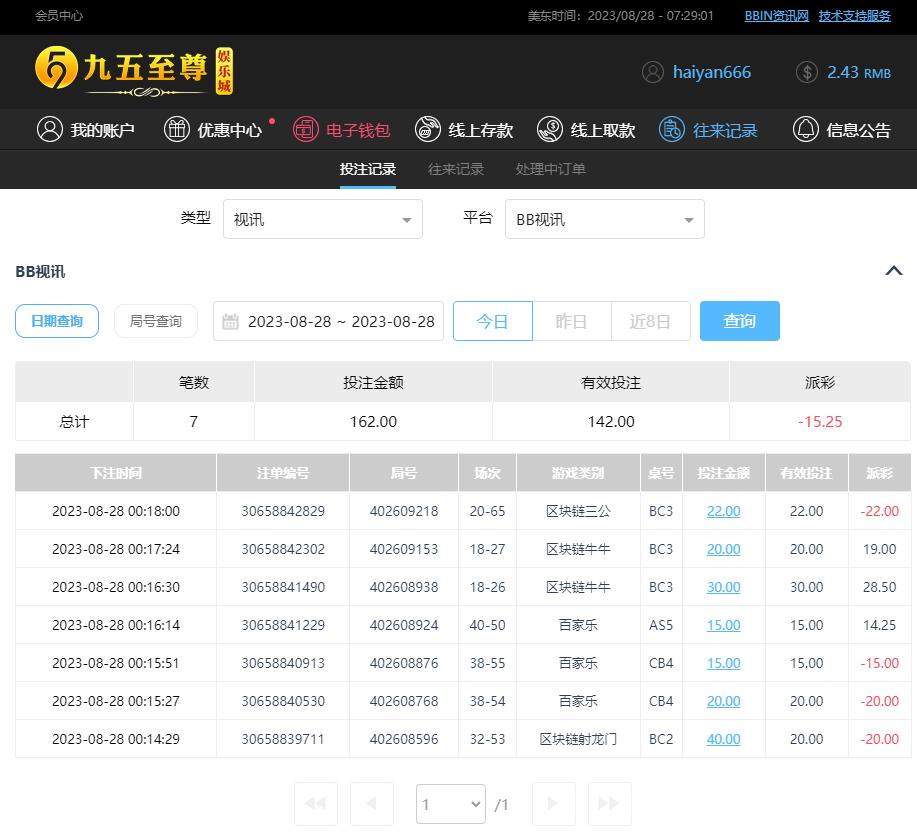Click the calendar icon in date field
This screenshot has width=917, height=837.
click(230, 321)
